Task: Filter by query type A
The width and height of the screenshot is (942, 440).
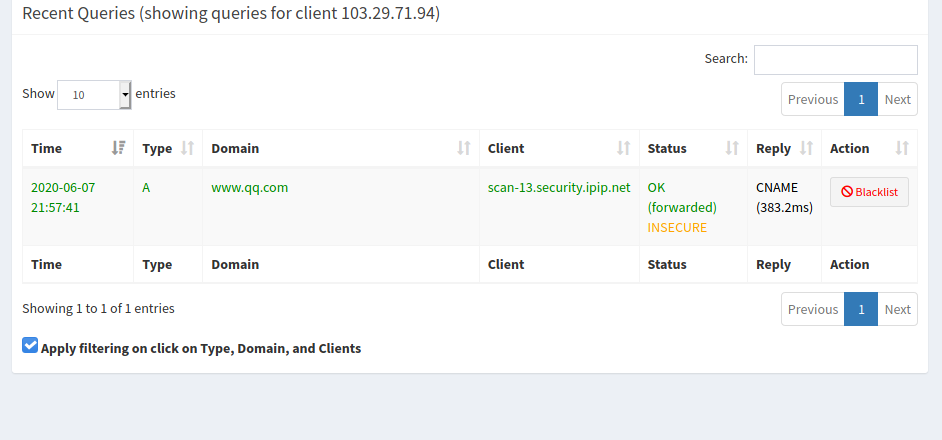Action: (146, 187)
